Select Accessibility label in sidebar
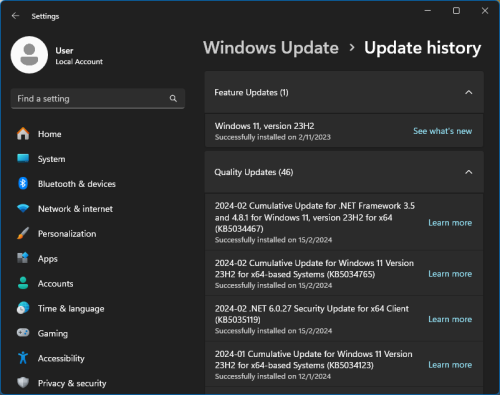The height and width of the screenshot is (395, 500). pos(61,359)
